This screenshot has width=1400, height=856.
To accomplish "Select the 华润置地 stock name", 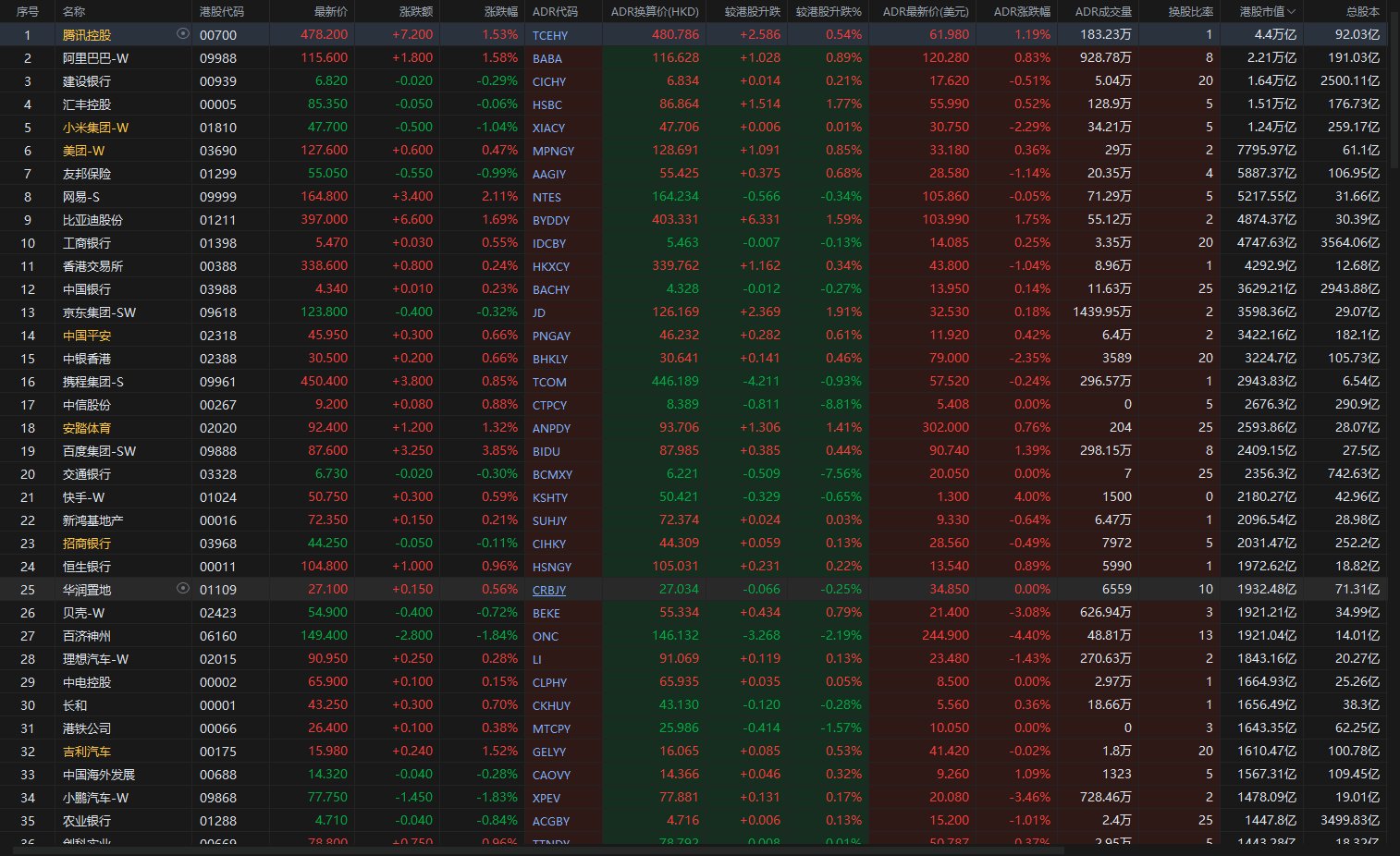I will click(x=87, y=590).
